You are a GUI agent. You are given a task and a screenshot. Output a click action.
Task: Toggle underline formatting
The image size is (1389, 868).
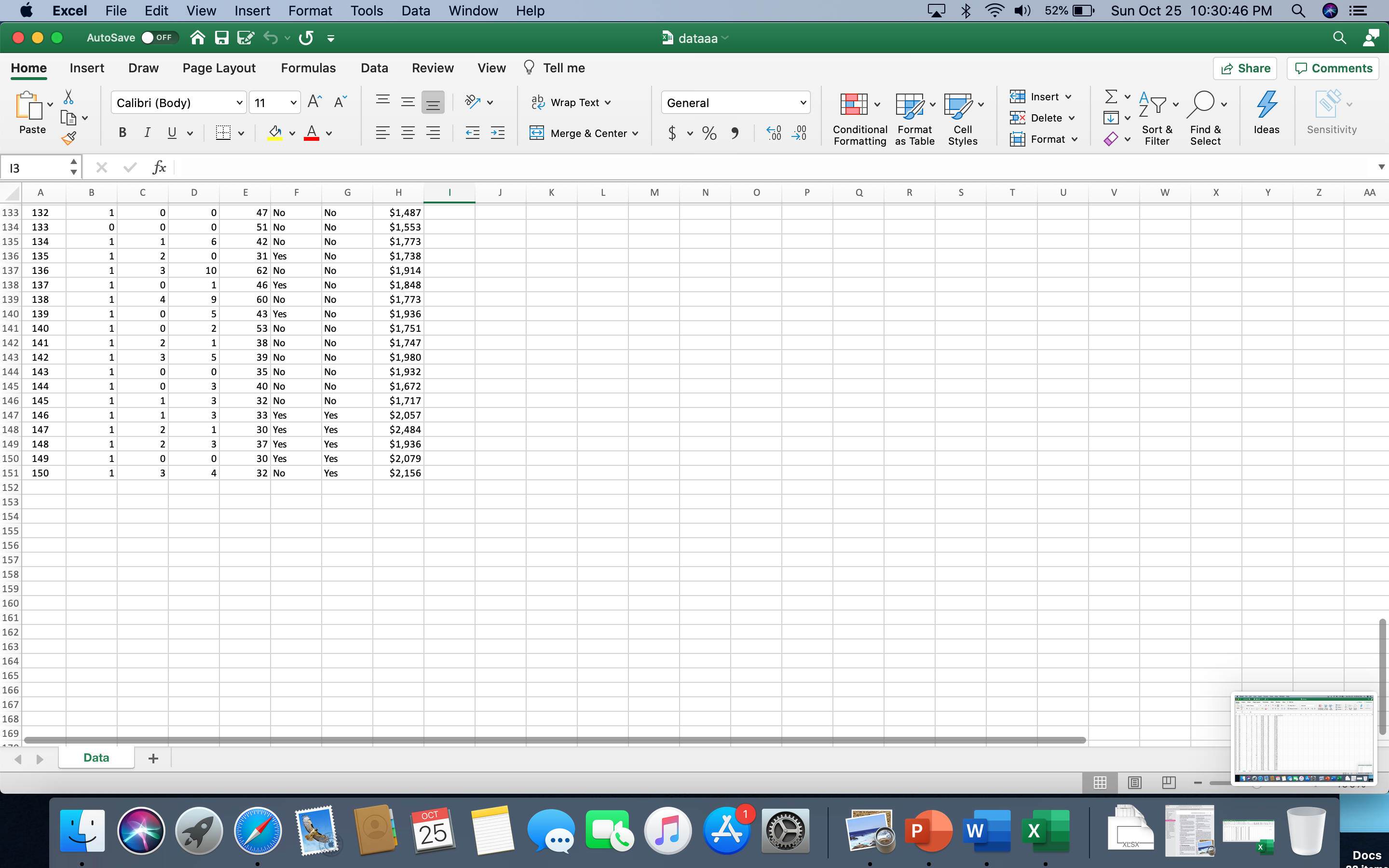[x=172, y=133]
